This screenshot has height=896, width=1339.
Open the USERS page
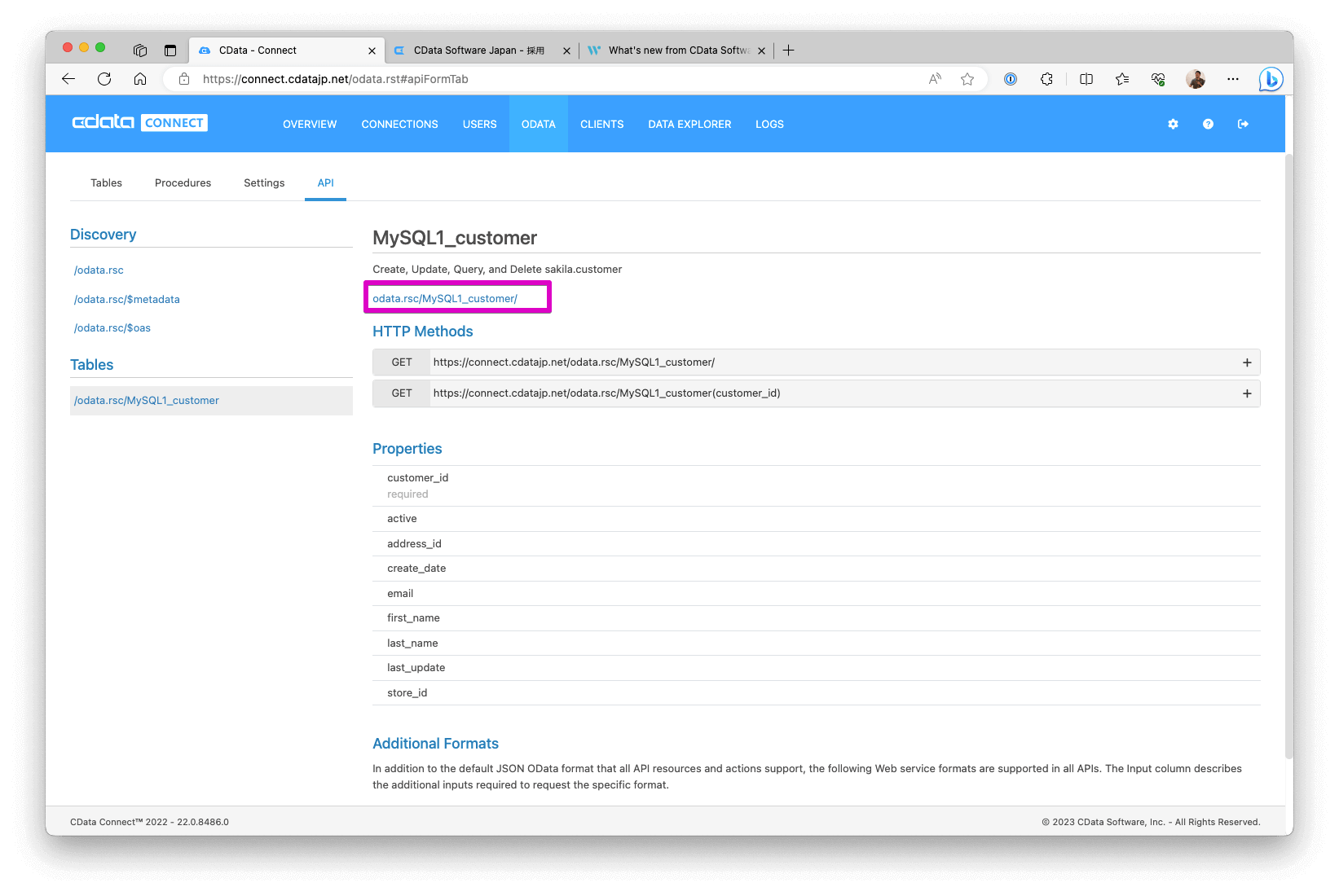click(x=480, y=124)
